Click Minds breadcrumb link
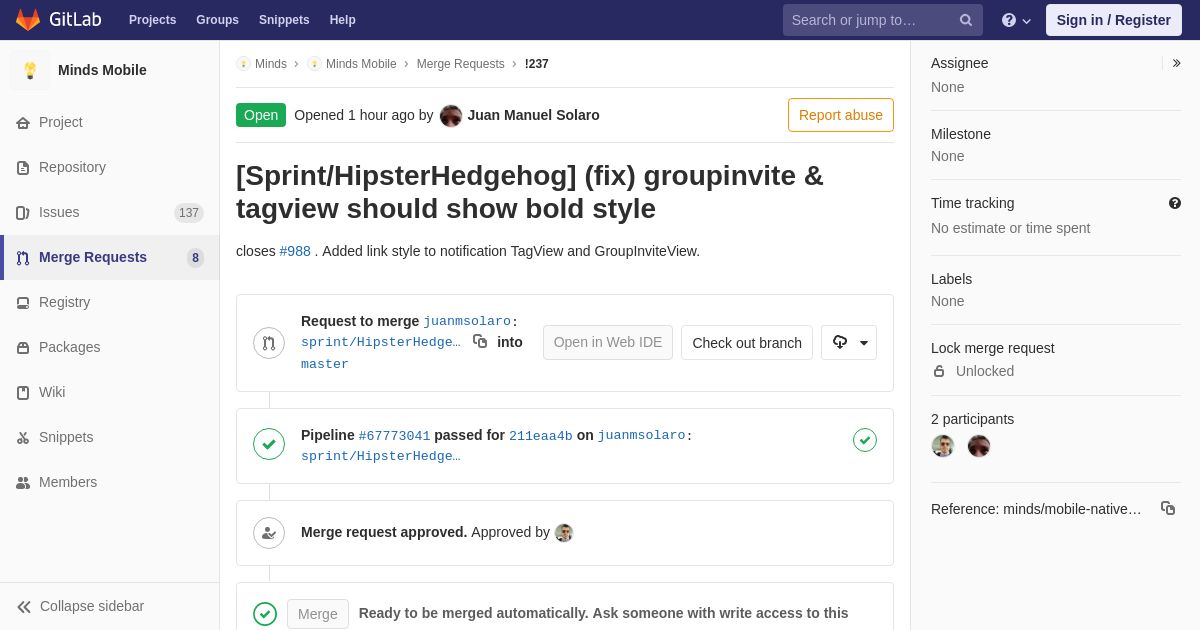The width and height of the screenshot is (1200, 630). click(271, 64)
